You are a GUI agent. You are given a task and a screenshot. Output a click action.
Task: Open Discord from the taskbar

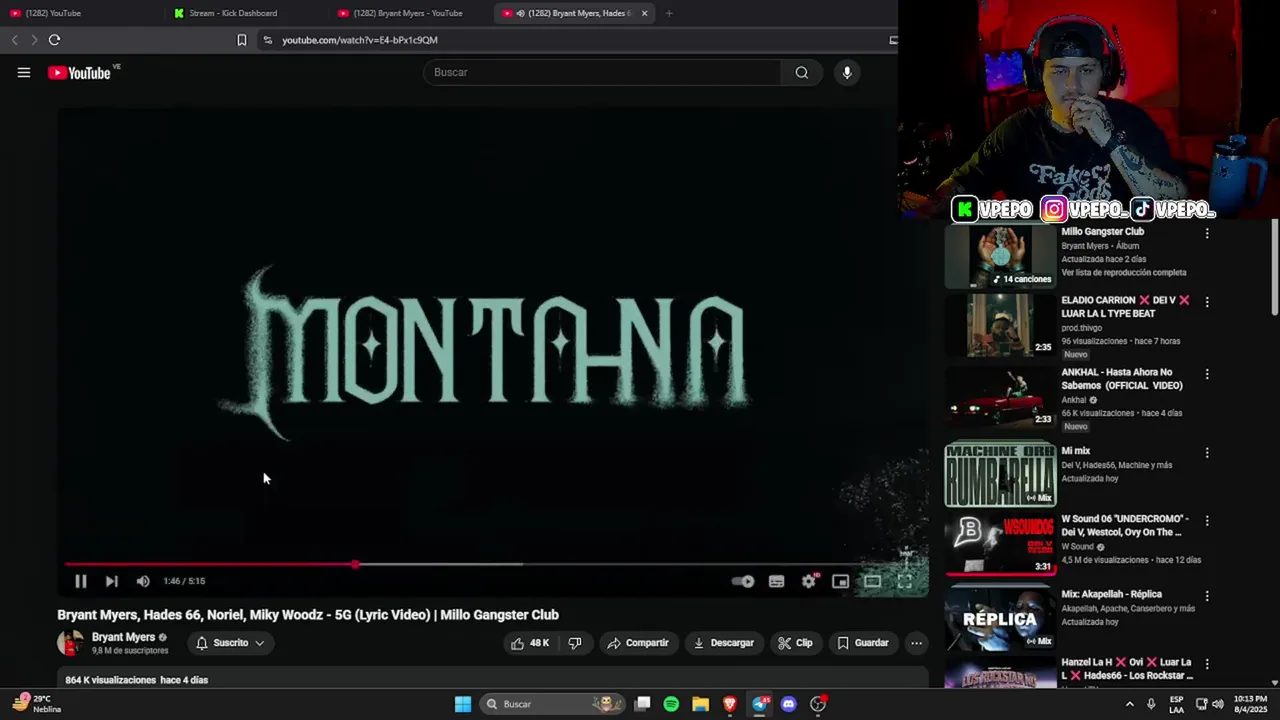789,704
